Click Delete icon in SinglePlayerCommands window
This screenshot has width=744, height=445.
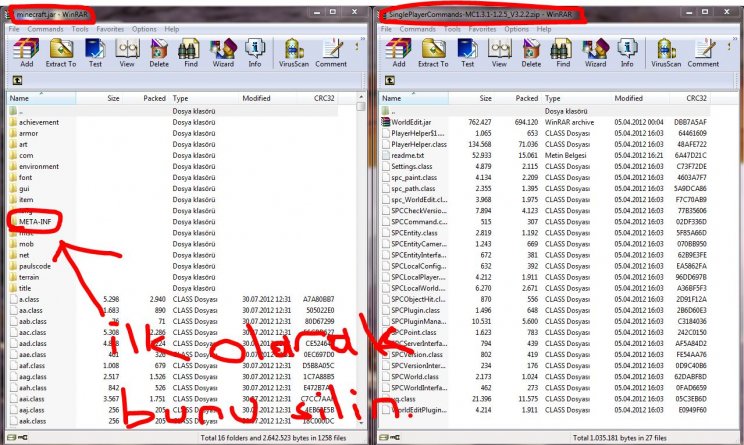(x=531, y=53)
